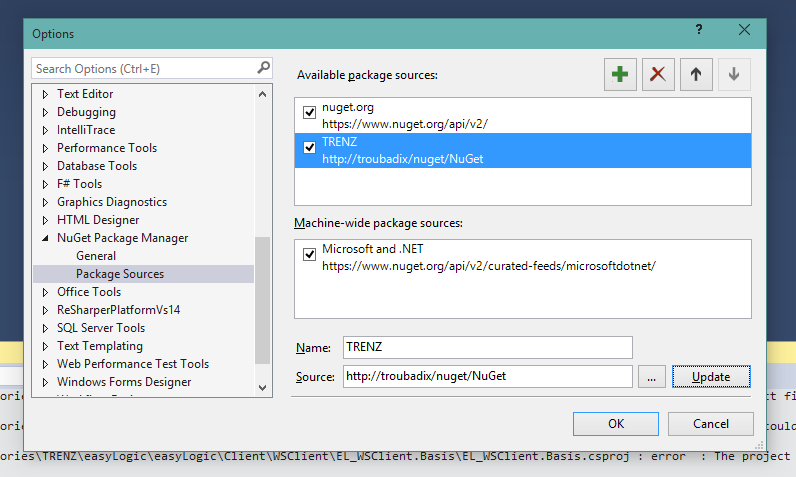The image size is (796, 477).
Task: Click the Update button
Action: (x=711, y=377)
